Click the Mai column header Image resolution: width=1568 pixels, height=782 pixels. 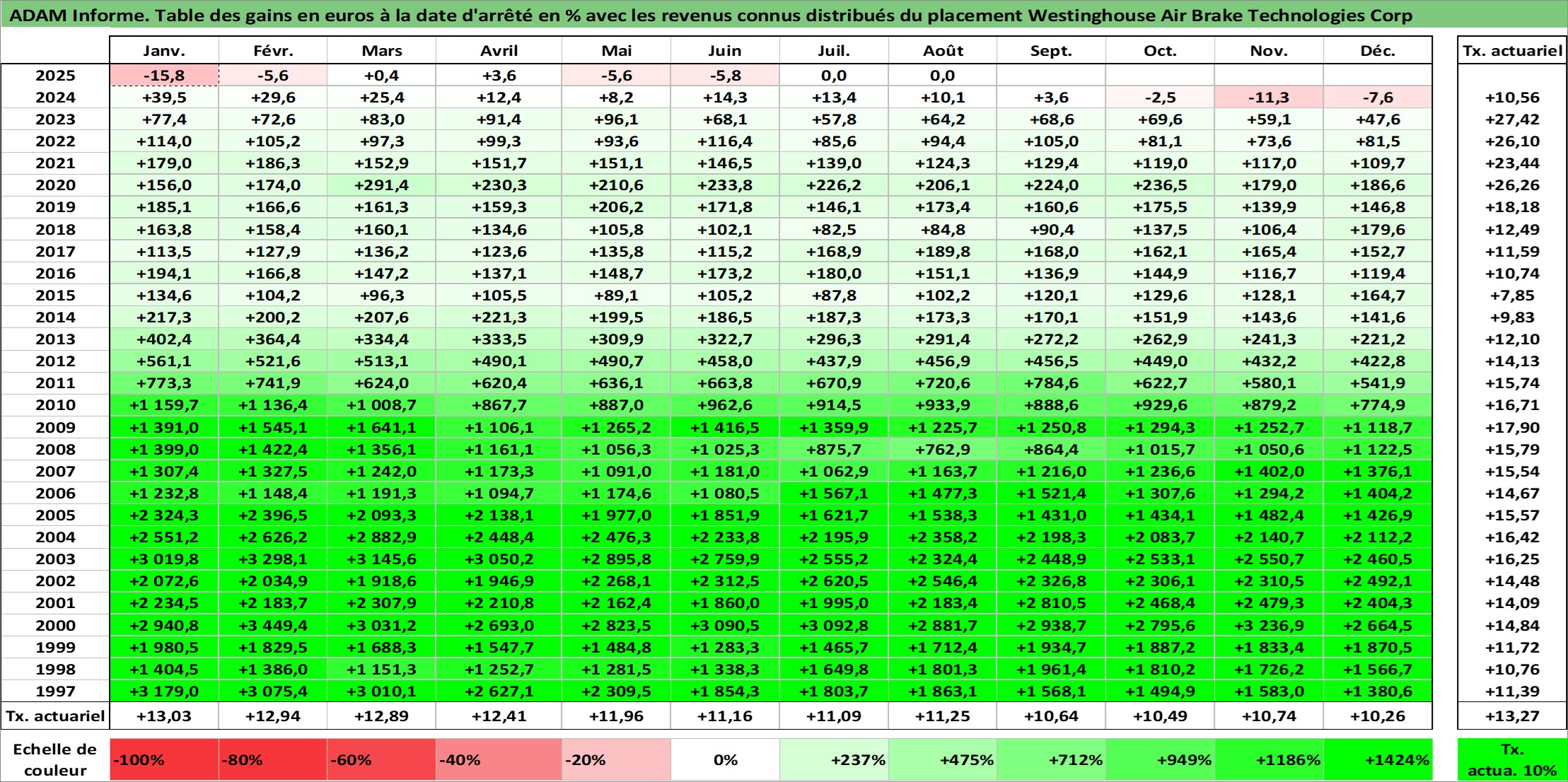(616, 50)
